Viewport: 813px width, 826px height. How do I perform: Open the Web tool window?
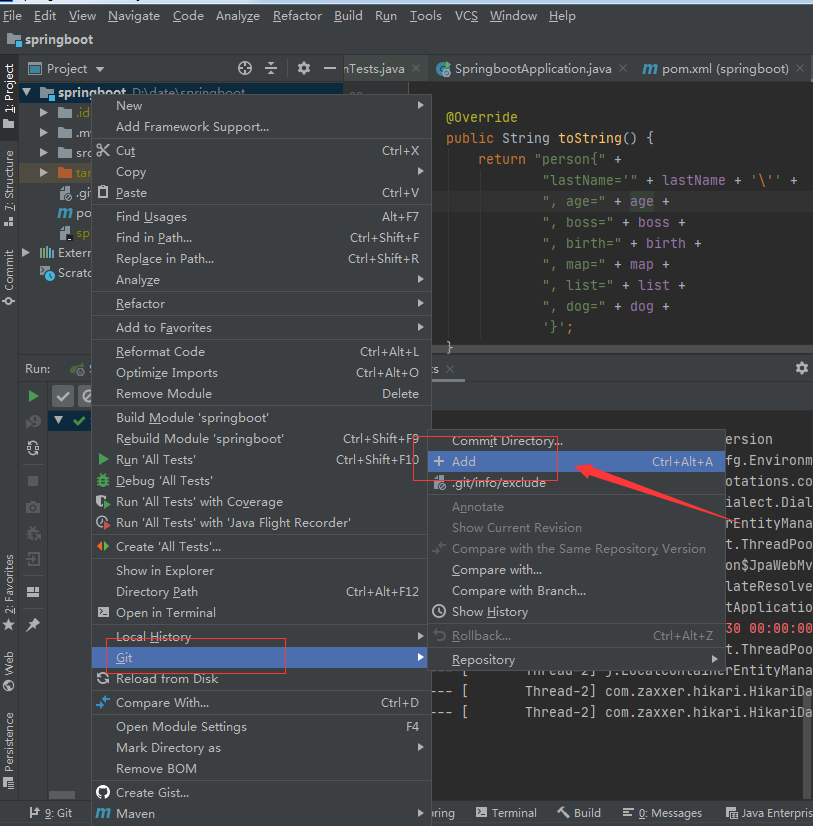[x=9, y=672]
